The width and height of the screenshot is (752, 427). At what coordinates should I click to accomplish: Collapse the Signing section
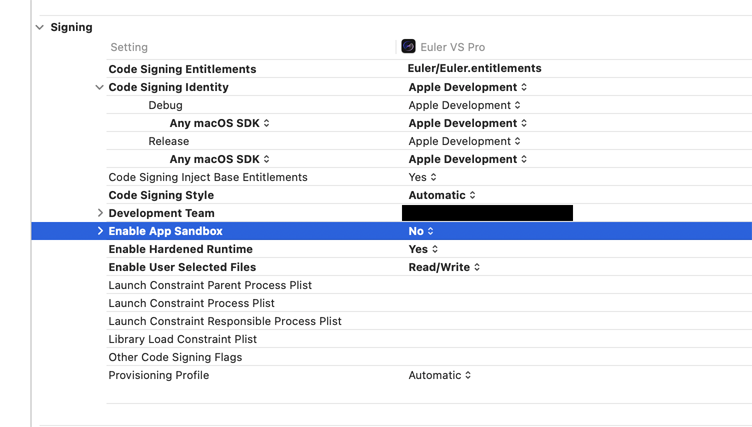pyautogui.click(x=40, y=27)
